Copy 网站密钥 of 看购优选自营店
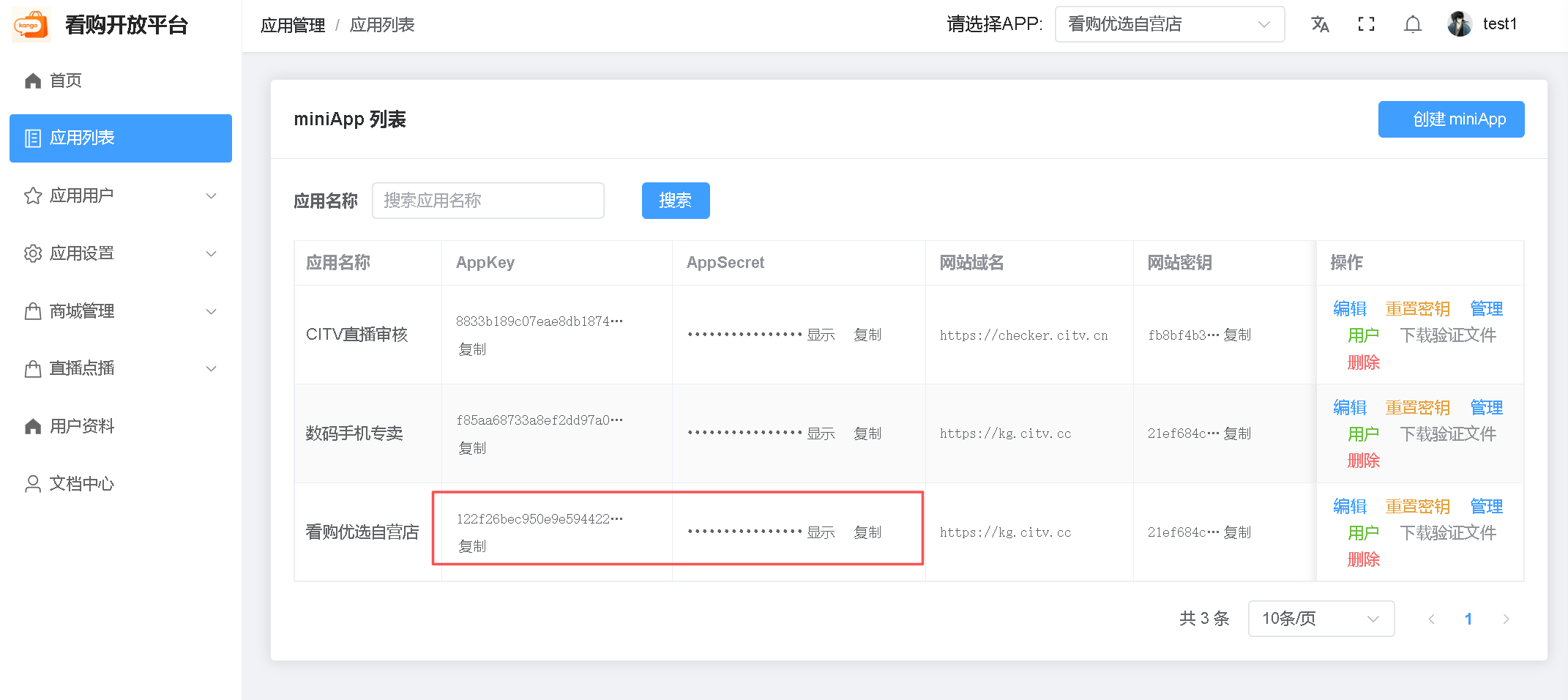The height and width of the screenshot is (700, 1568). tap(1237, 532)
